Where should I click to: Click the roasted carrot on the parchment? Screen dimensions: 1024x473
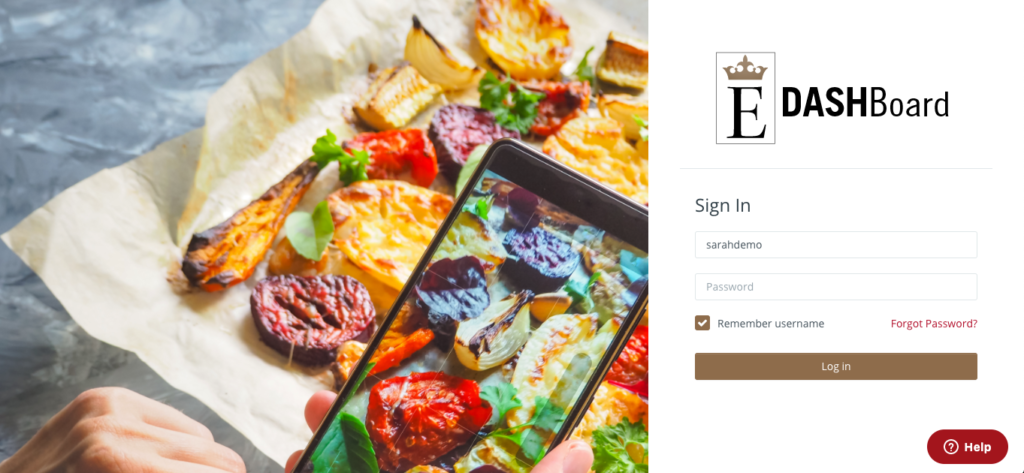pyautogui.click(x=247, y=227)
